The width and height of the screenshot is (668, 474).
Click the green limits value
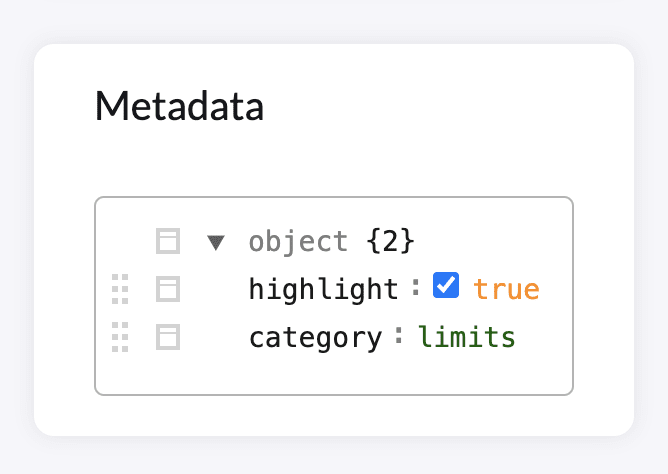tap(466, 337)
